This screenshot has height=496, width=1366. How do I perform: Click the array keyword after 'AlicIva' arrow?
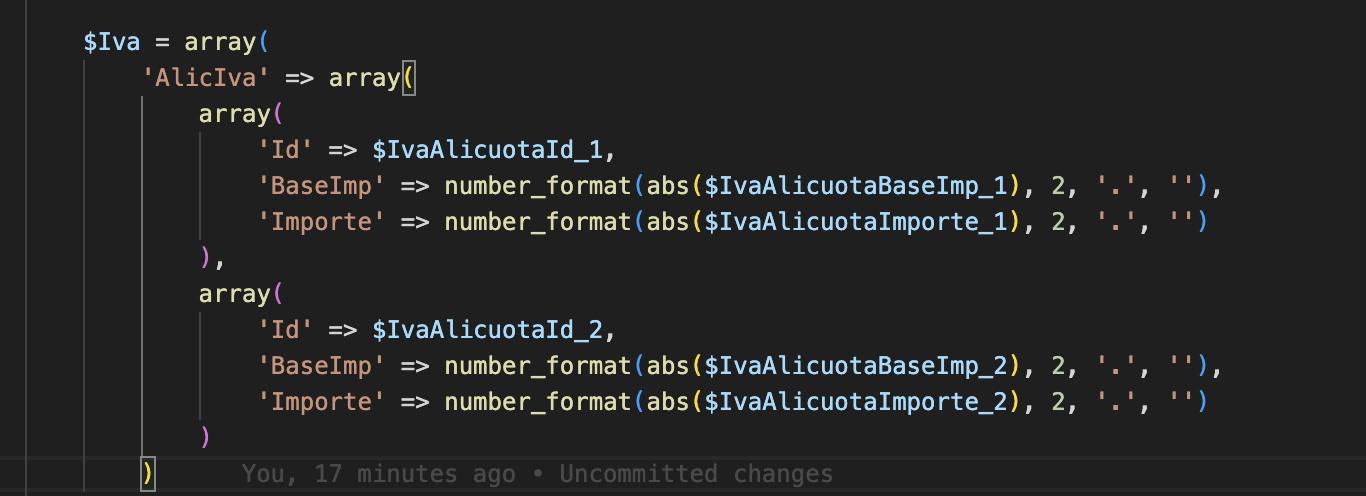pyautogui.click(x=364, y=78)
